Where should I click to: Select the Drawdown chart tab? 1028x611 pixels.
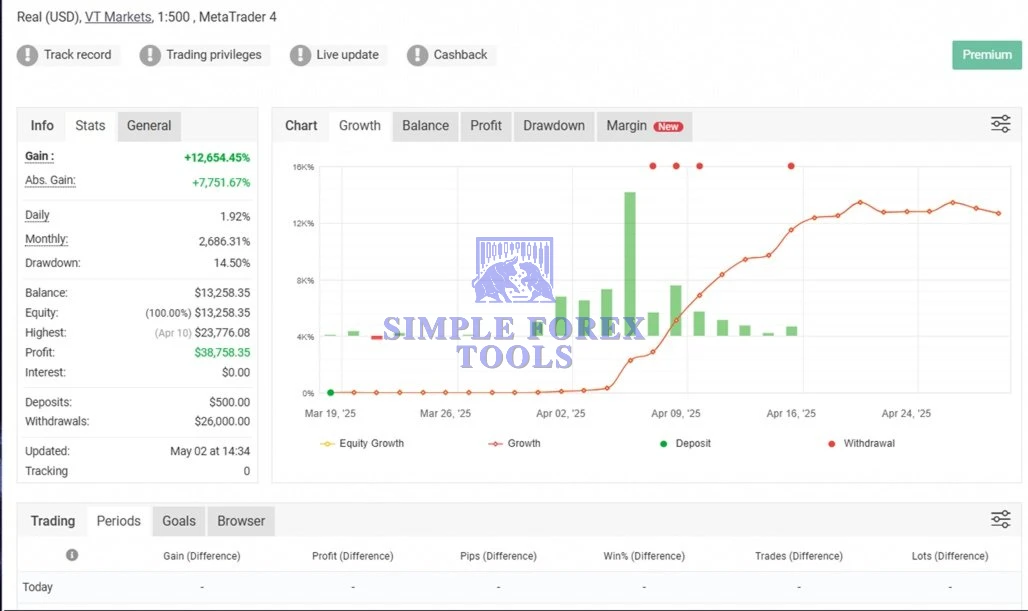(553, 126)
